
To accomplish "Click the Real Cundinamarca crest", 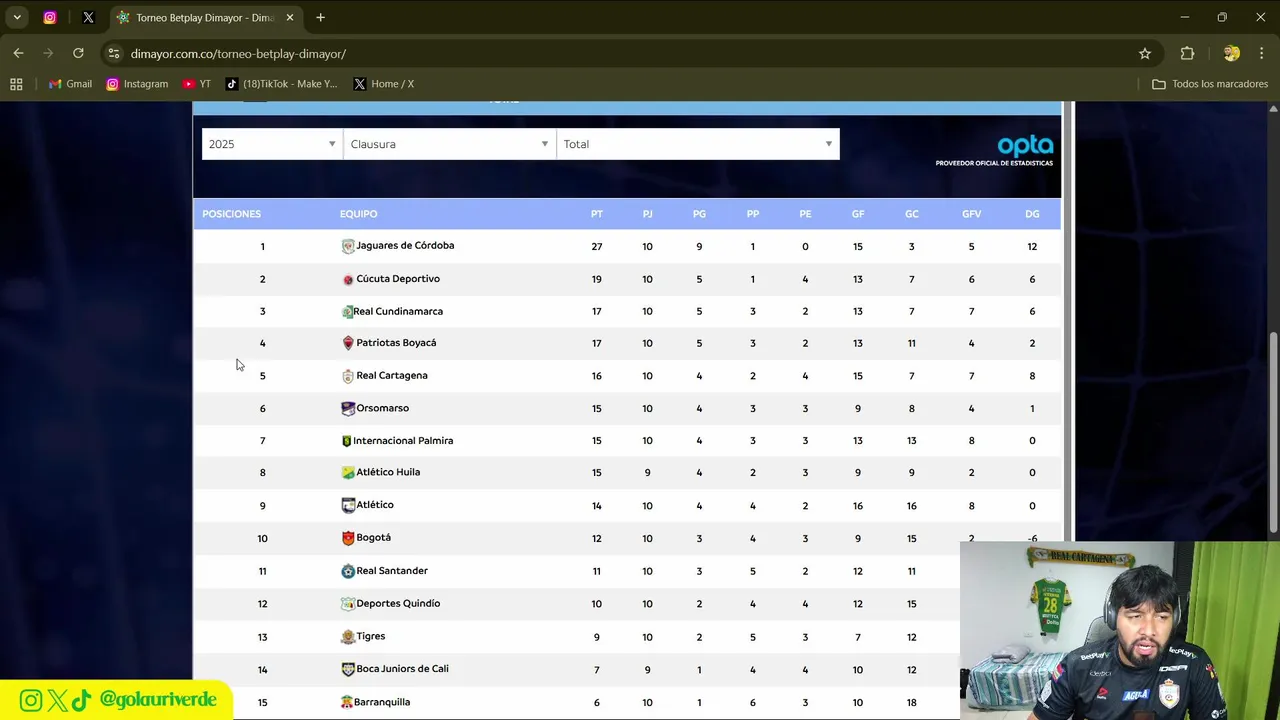I will 347,312.
